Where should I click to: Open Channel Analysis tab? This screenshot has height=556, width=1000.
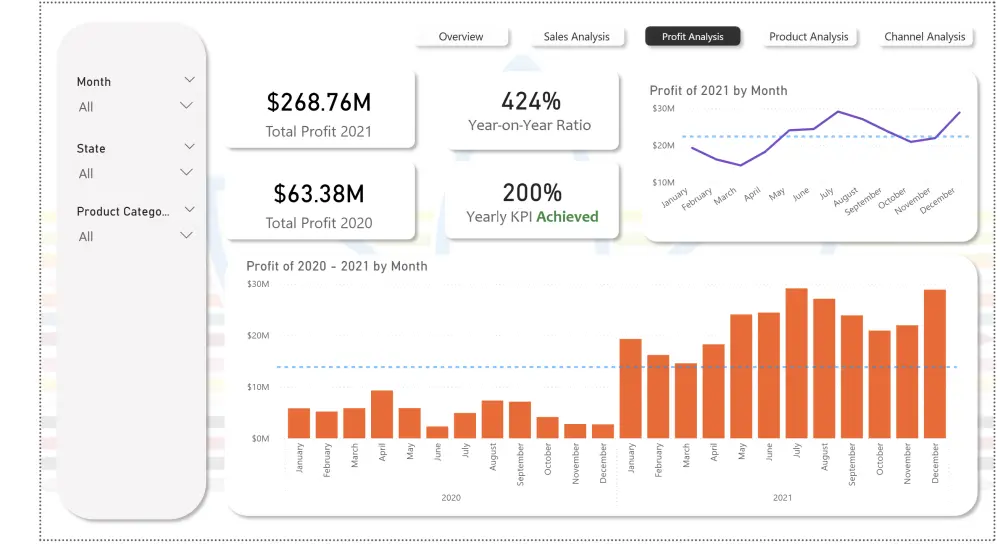click(x=925, y=36)
